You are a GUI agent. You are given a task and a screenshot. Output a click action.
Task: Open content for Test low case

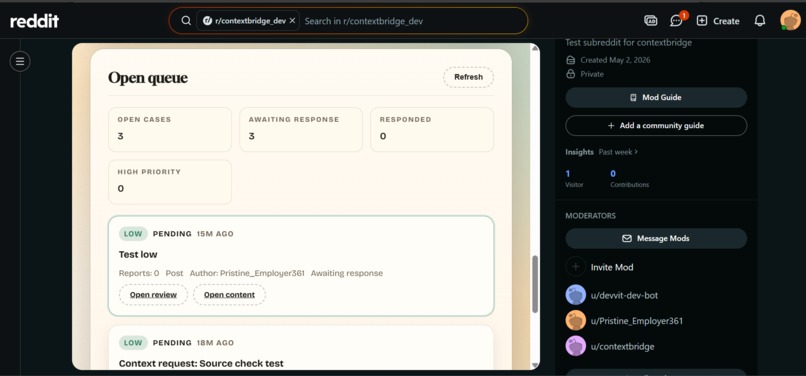tap(229, 295)
